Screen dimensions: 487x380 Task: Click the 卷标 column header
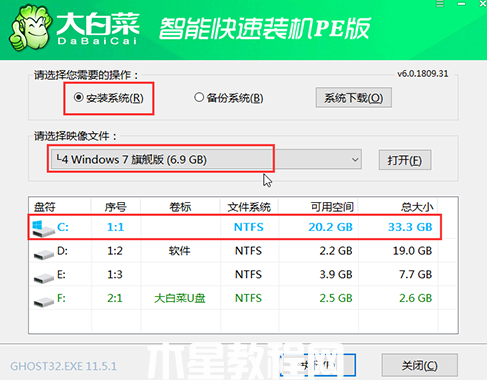(180, 207)
